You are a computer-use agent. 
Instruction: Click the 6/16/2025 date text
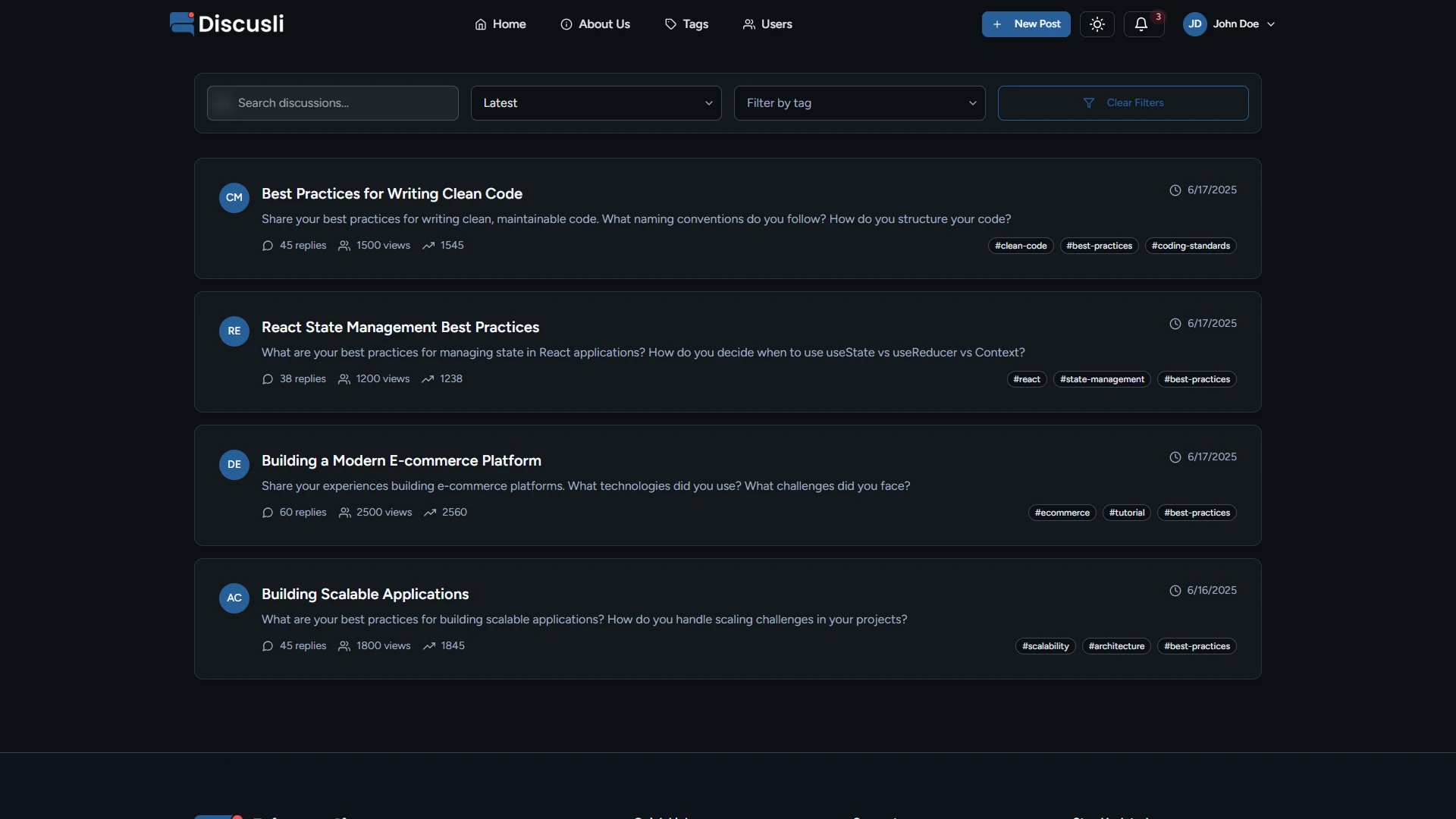point(1212,591)
